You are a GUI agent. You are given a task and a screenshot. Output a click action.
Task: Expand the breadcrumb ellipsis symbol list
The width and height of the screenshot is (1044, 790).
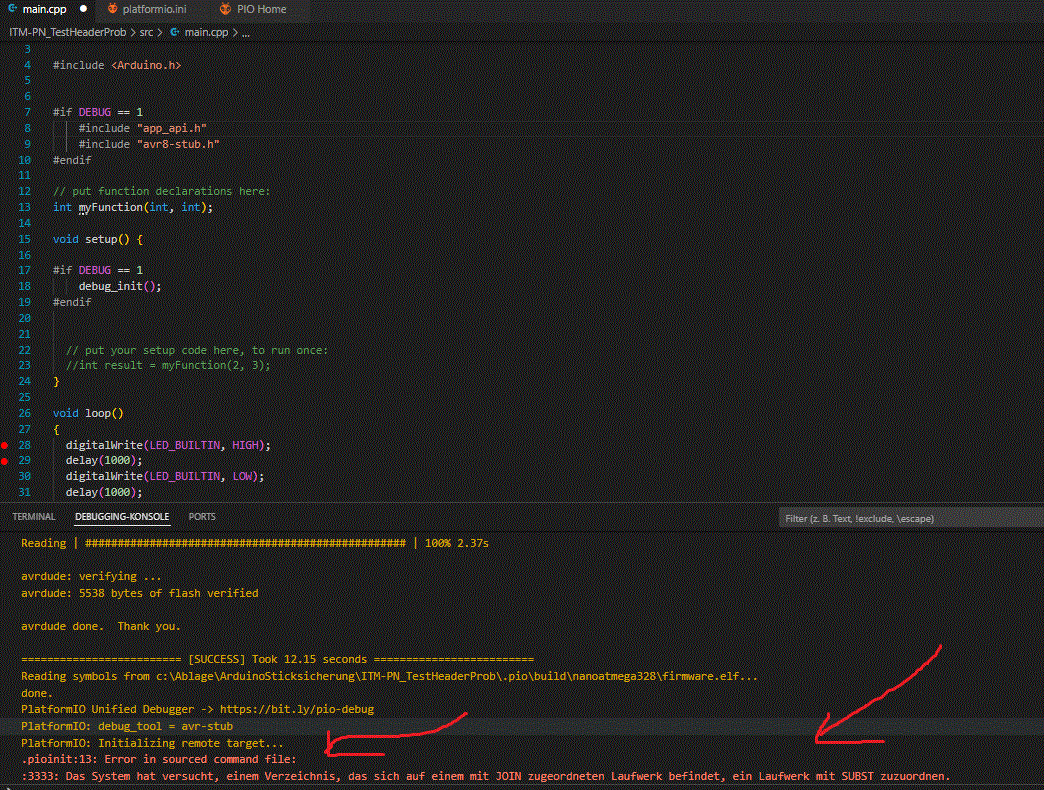tap(246, 32)
